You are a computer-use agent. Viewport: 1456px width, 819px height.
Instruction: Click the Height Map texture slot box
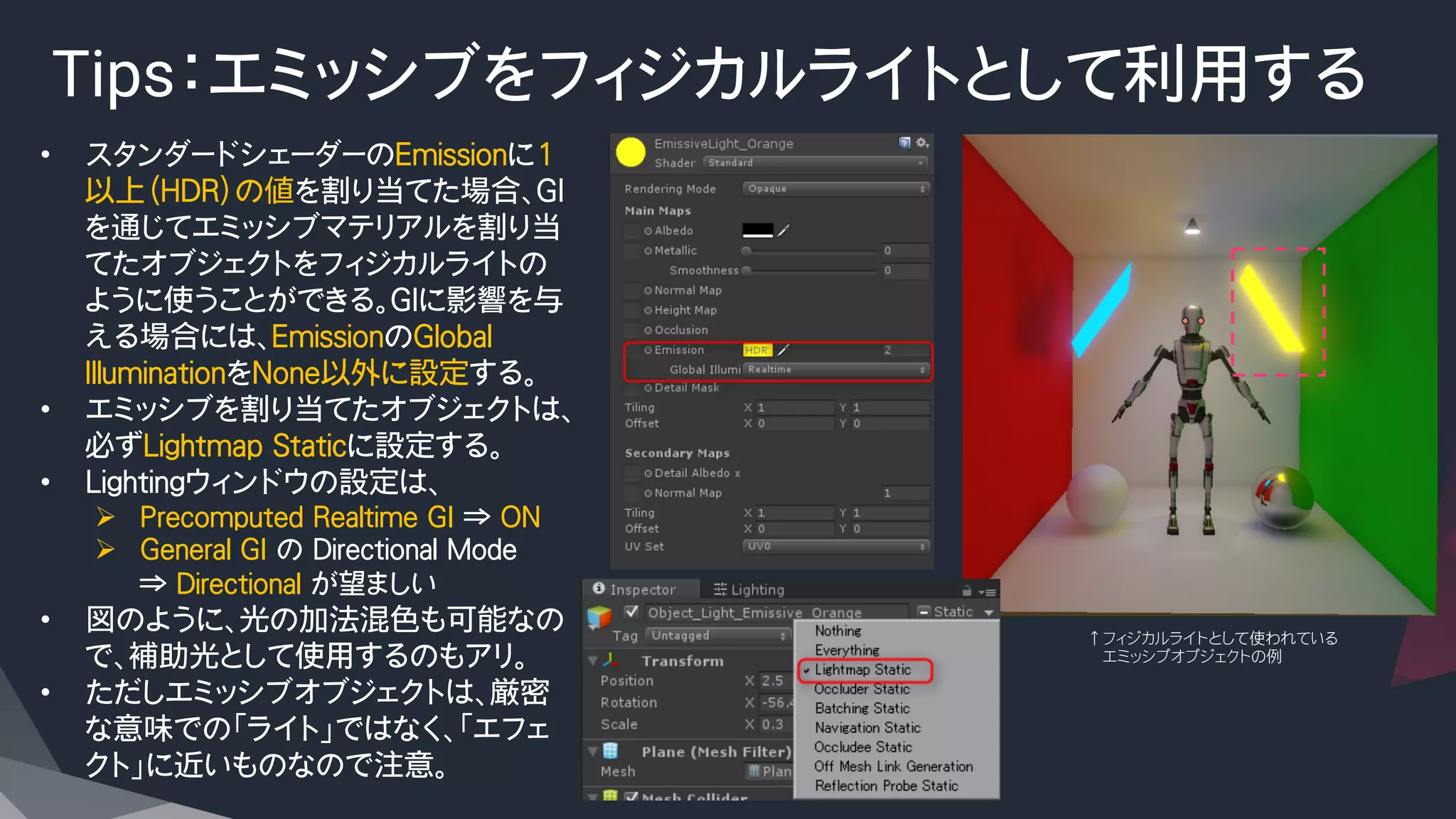[632, 311]
